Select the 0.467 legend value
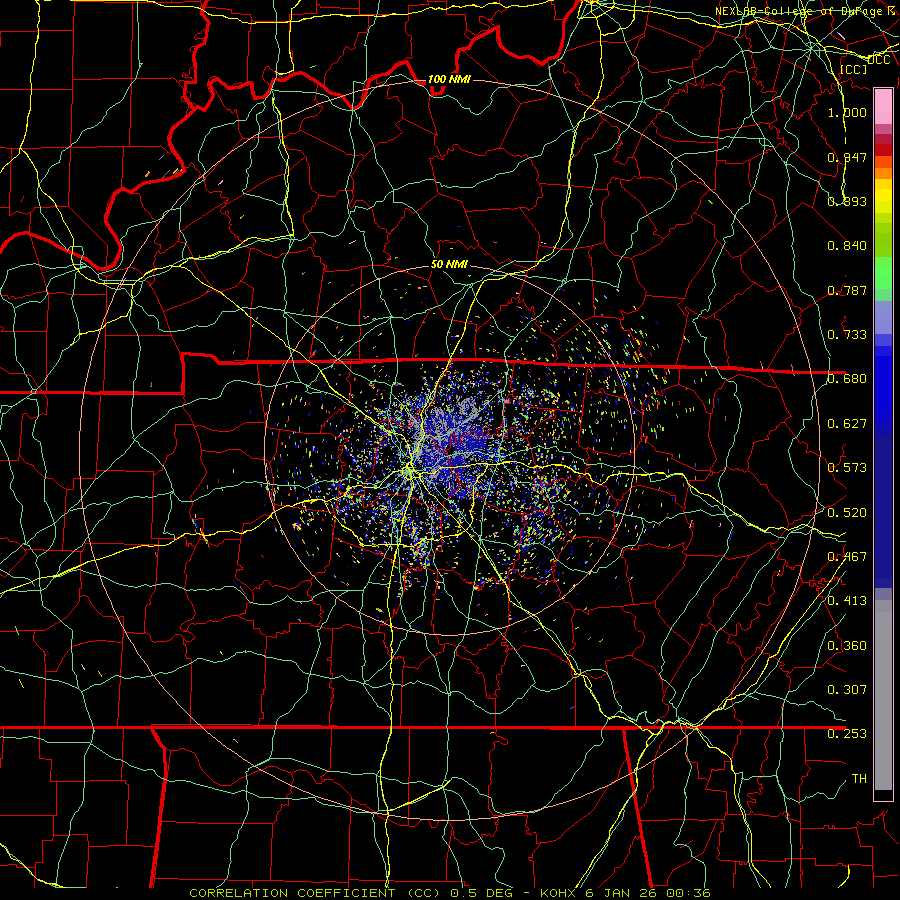This screenshot has height=900, width=900. click(847, 557)
